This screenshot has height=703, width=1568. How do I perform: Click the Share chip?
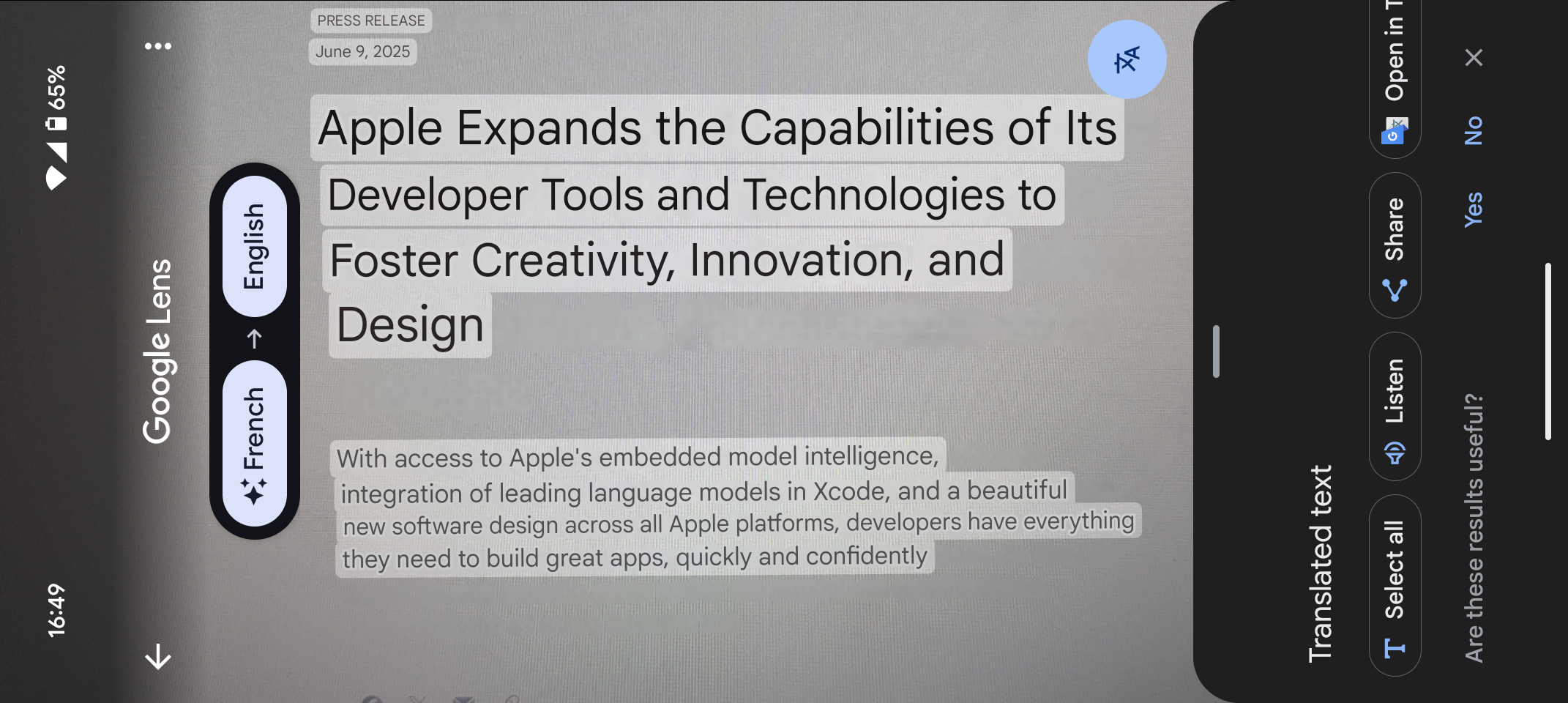(1395, 246)
